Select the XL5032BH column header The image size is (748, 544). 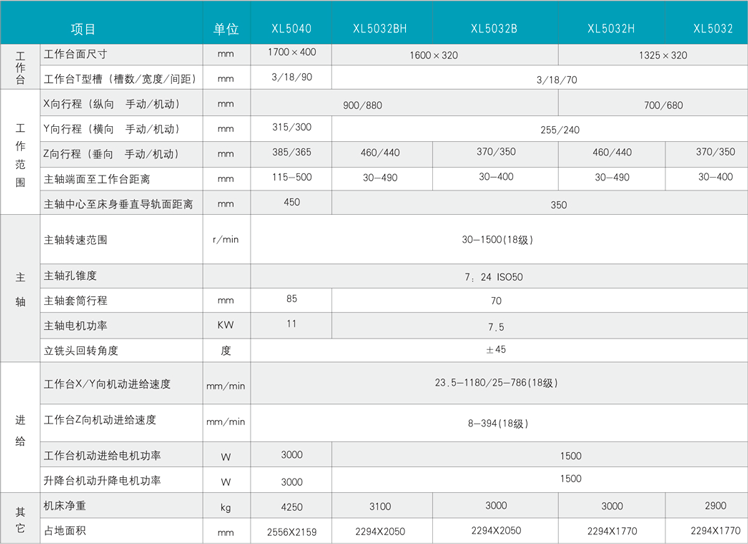point(380,29)
